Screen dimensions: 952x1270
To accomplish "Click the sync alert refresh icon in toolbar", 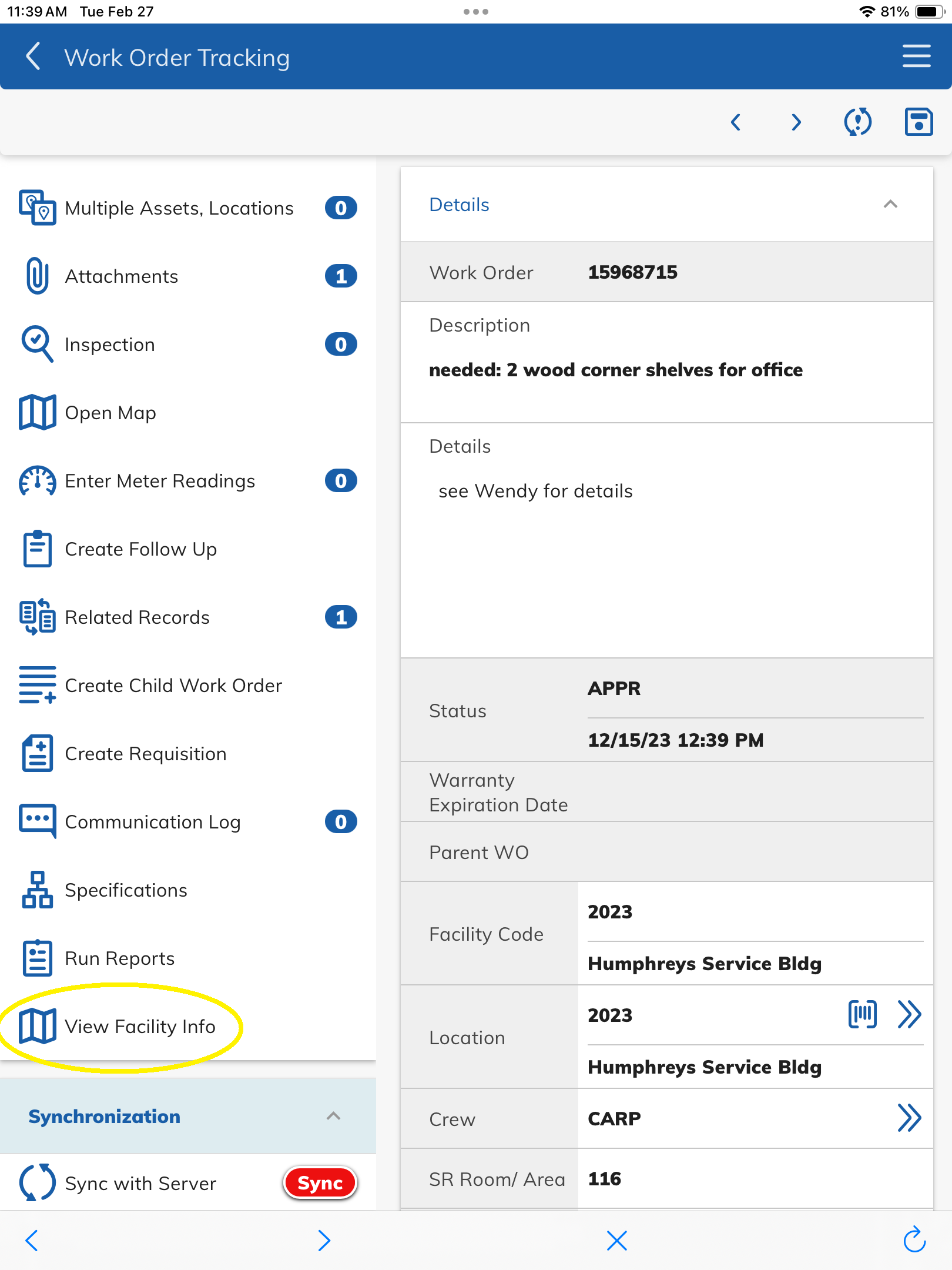I will tap(857, 122).
